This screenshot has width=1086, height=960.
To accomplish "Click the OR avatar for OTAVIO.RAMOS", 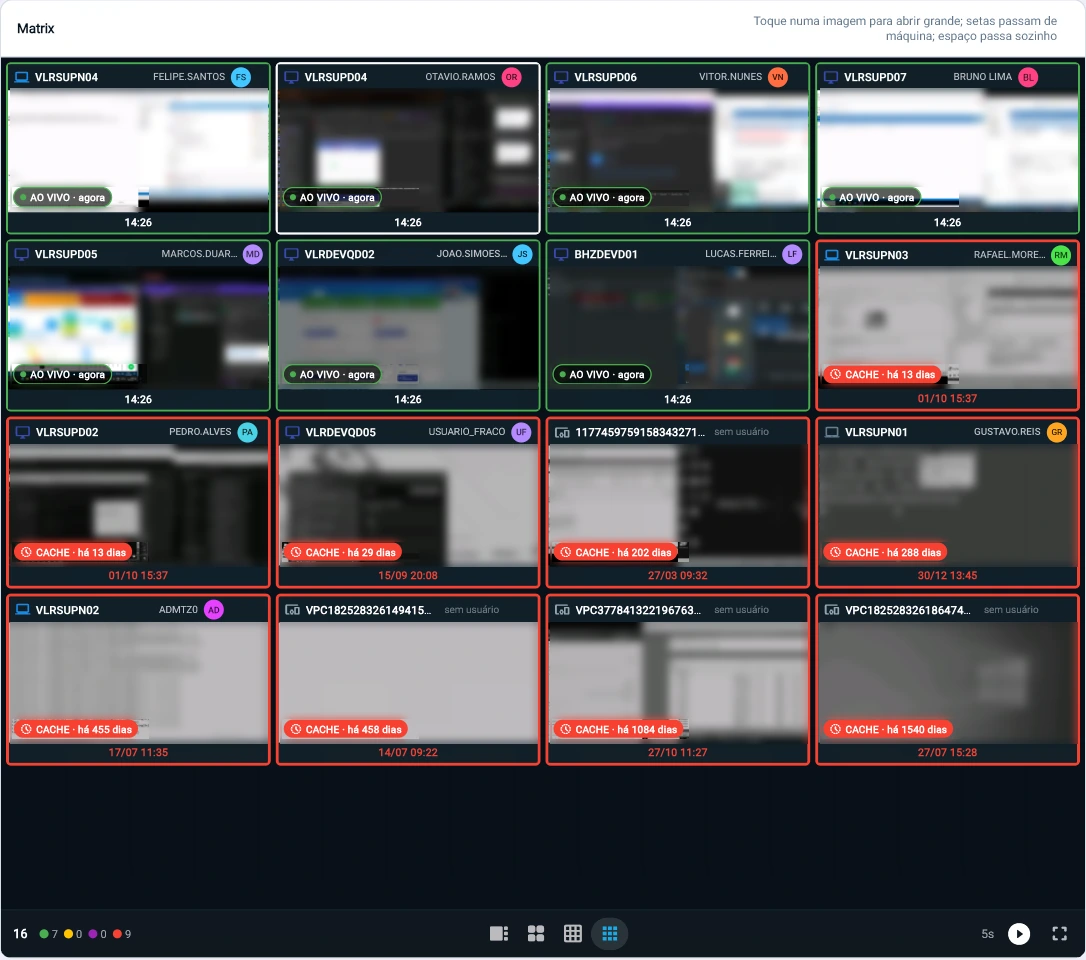I will coord(511,77).
